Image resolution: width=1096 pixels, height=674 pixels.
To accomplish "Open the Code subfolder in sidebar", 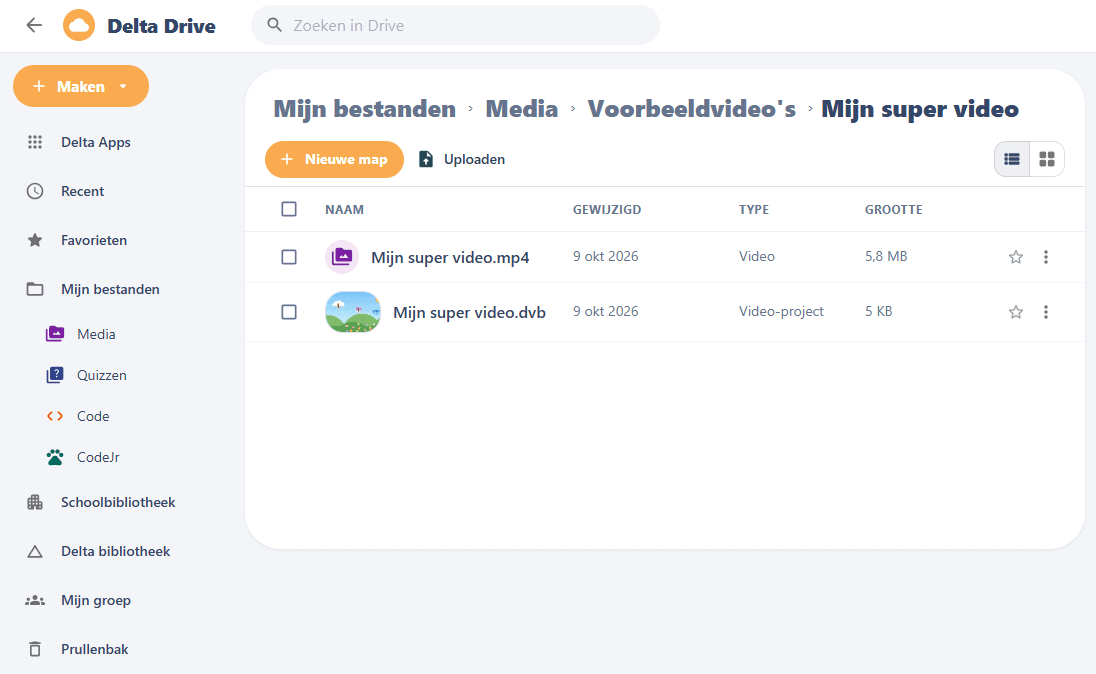I will 93,416.
